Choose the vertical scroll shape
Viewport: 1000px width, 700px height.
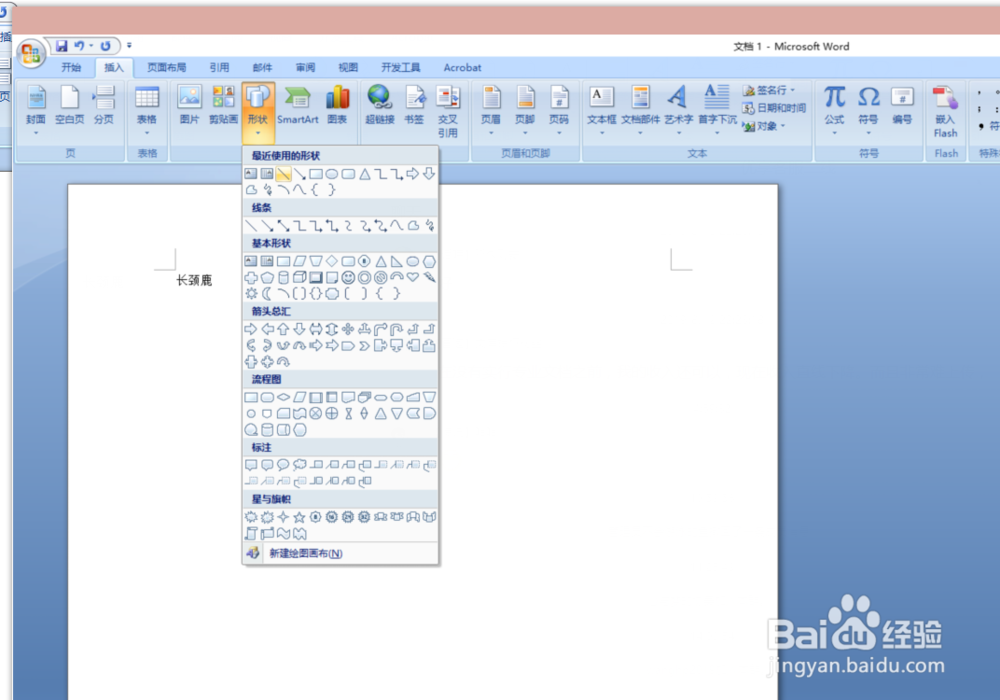[251, 534]
